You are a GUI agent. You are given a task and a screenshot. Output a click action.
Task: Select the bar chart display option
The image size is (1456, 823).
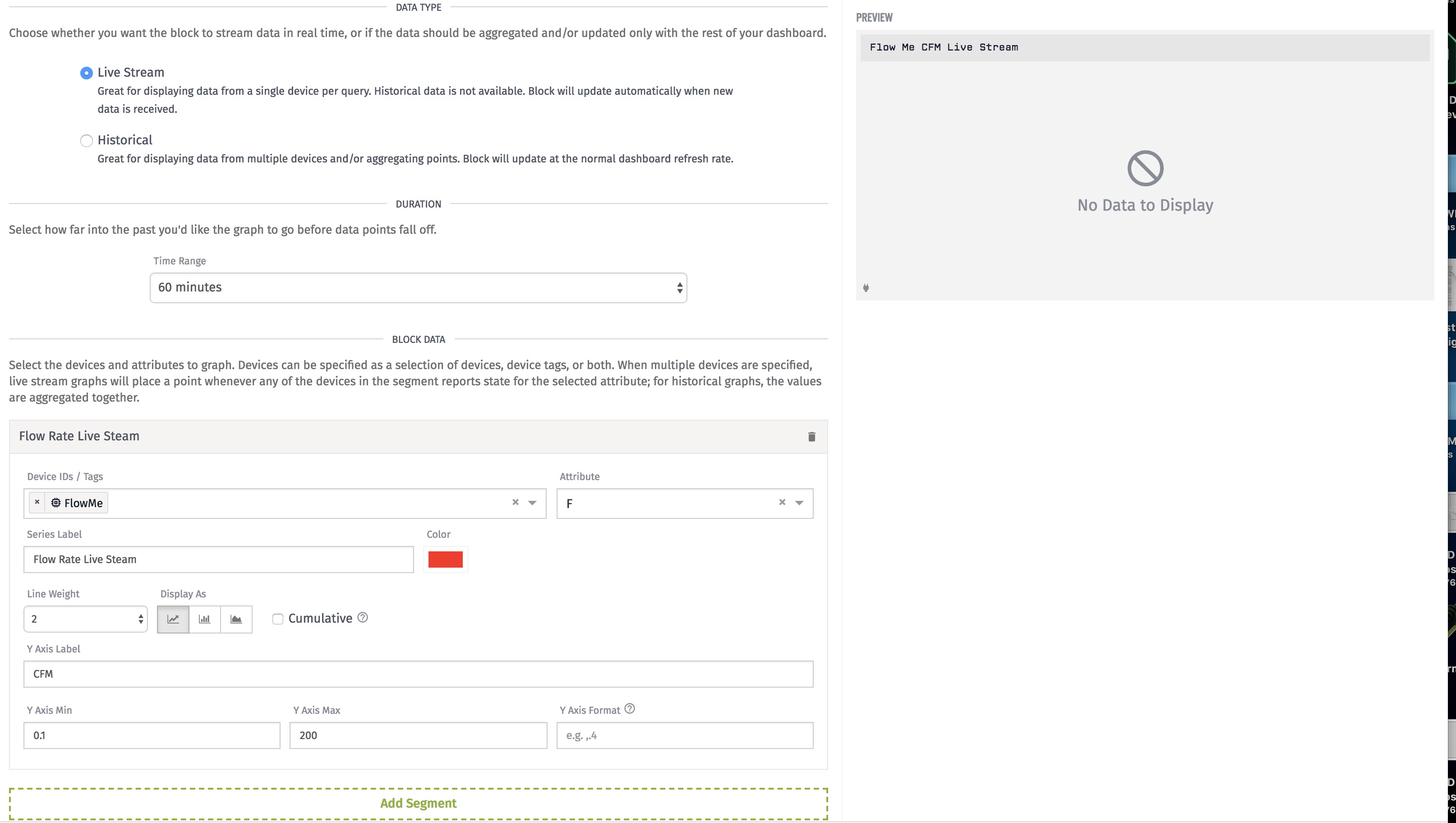click(205, 619)
